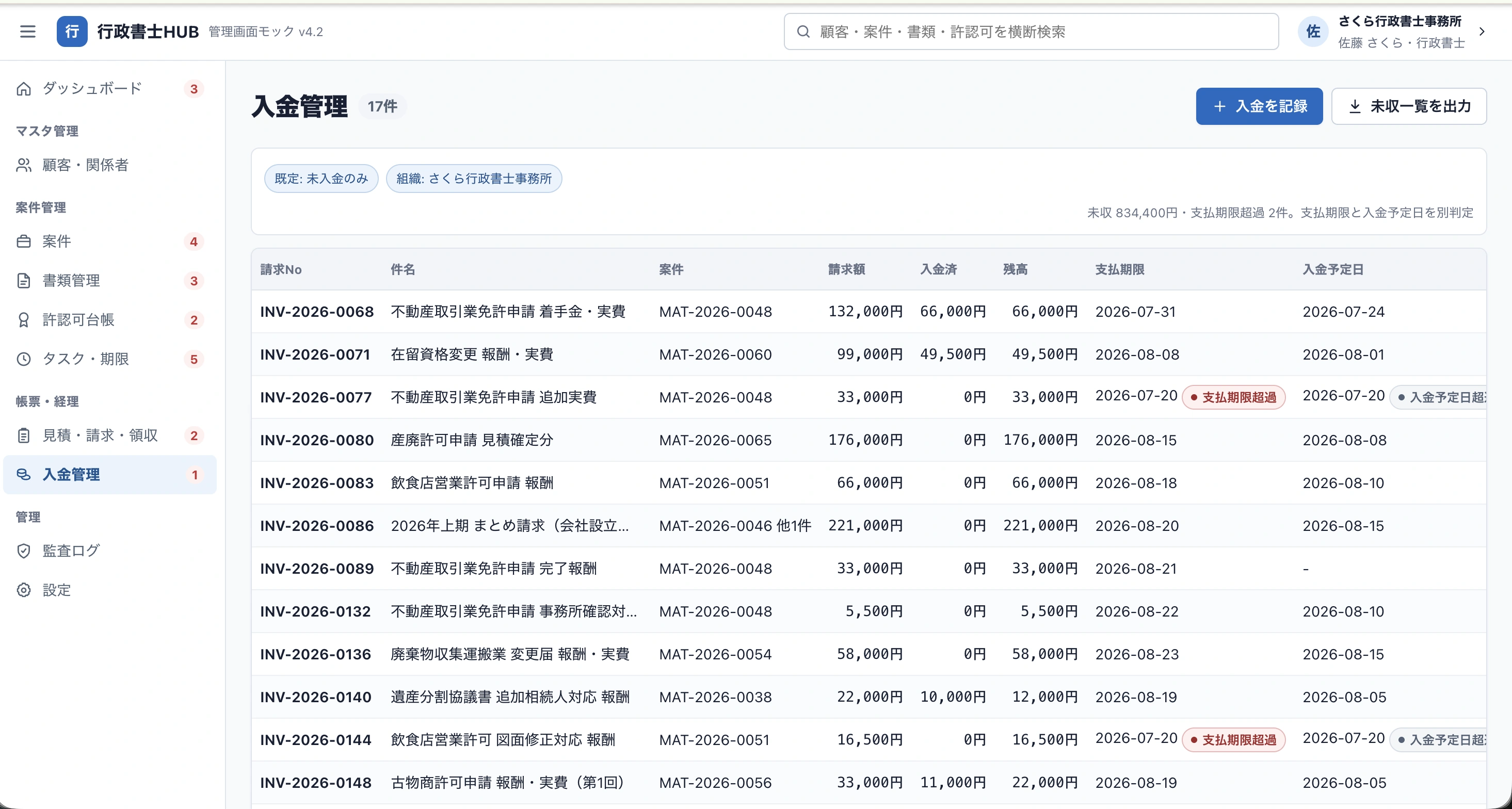Go to 顧客・関係者 page
This screenshot has width=1512, height=809.
110,165
